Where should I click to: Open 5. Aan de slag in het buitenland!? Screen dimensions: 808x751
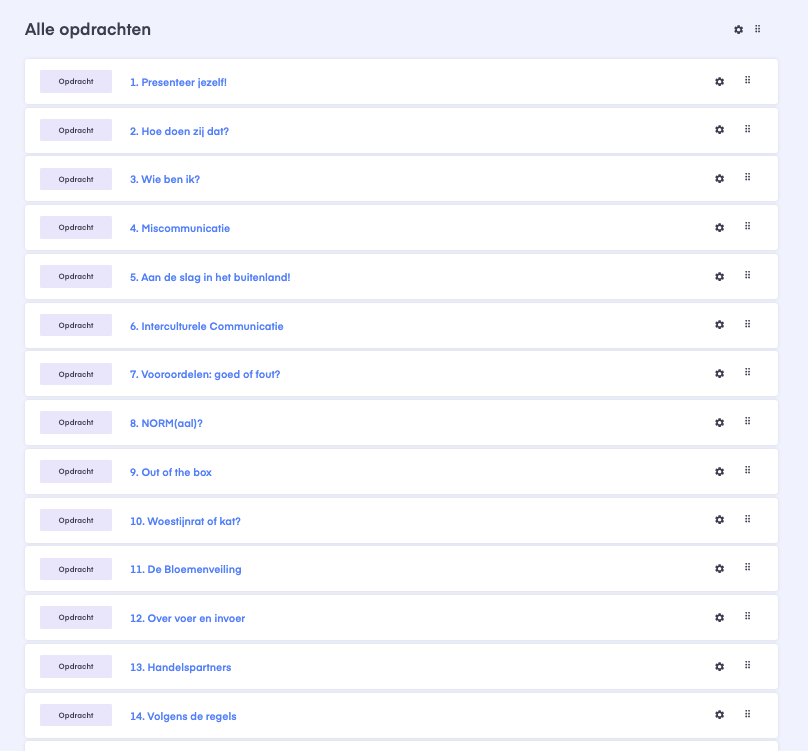210,277
